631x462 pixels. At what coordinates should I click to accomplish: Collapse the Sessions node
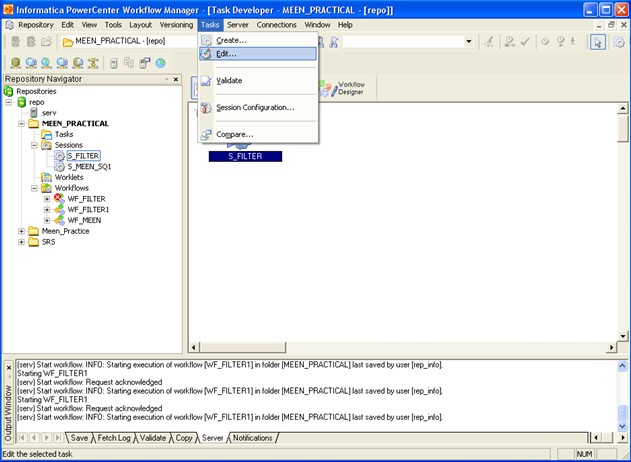point(34,145)
